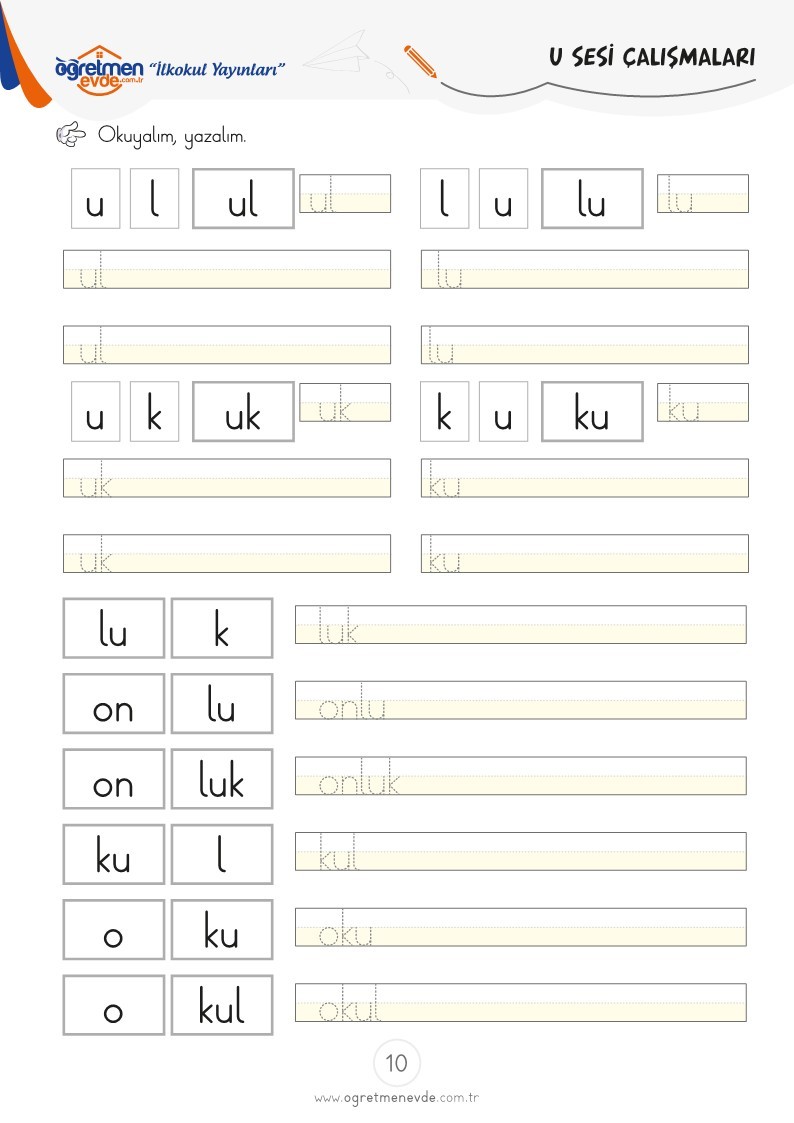794x1123 pixels.
Task: Open the www.ogretmenevde.com.tr link
Action: [x=397, y=1097]
